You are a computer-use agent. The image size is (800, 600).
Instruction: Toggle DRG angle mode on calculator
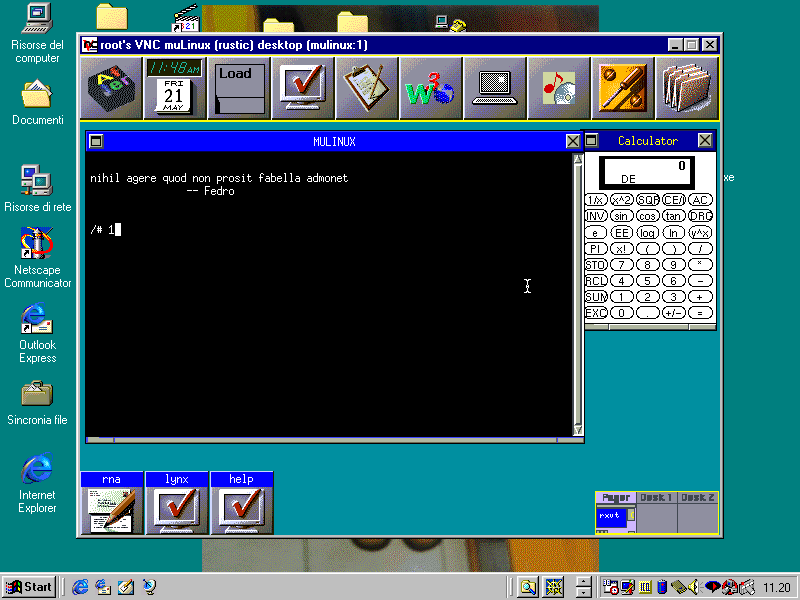click(x=701, y=216)
